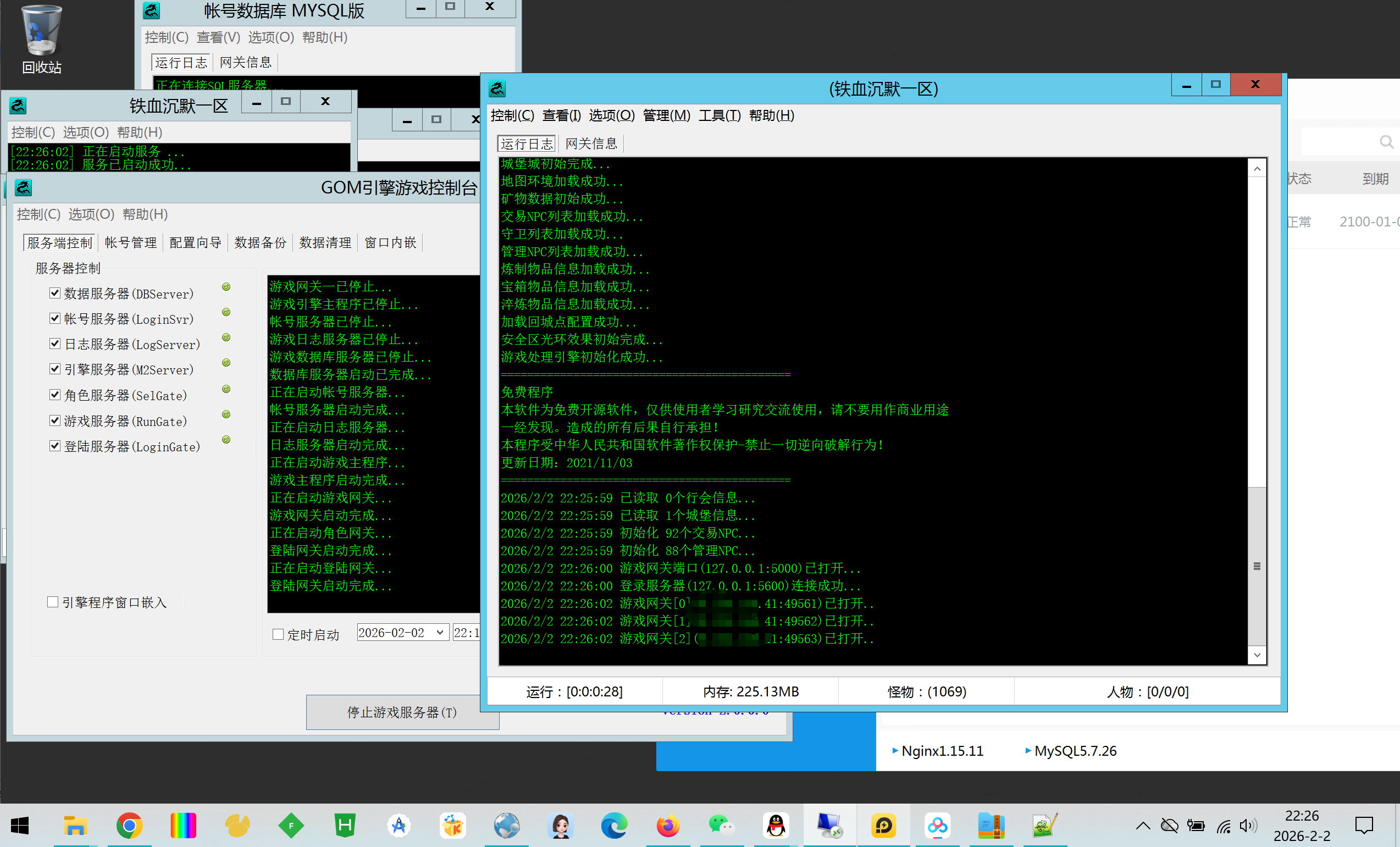Switch to the 帐号管理 tab

[x=131, y=242]
